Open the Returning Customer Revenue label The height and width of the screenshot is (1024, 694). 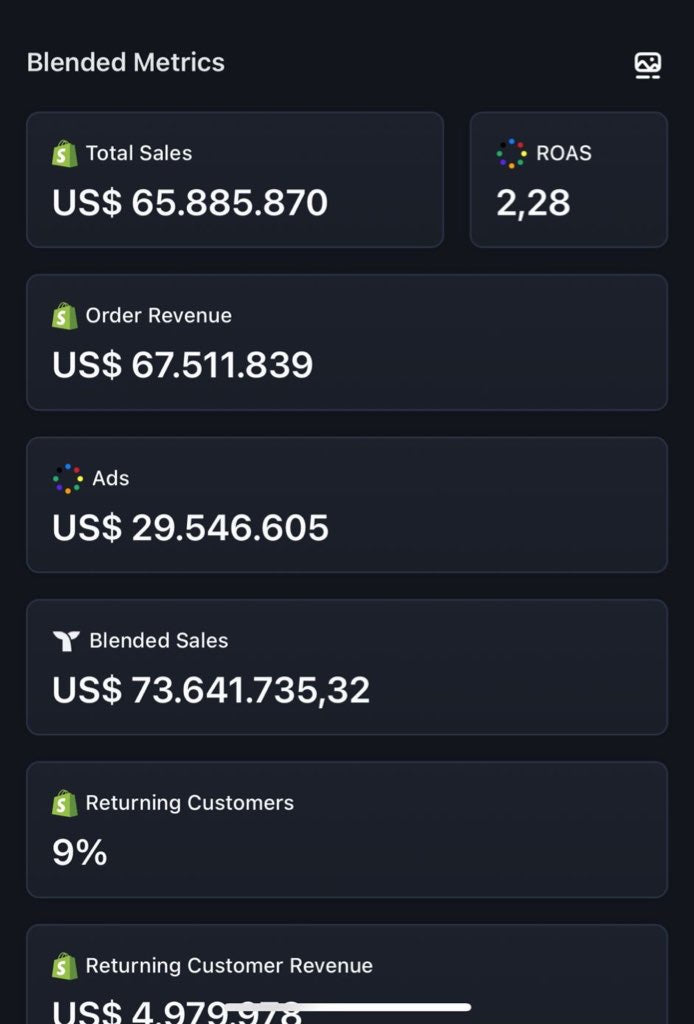point(229,966)
